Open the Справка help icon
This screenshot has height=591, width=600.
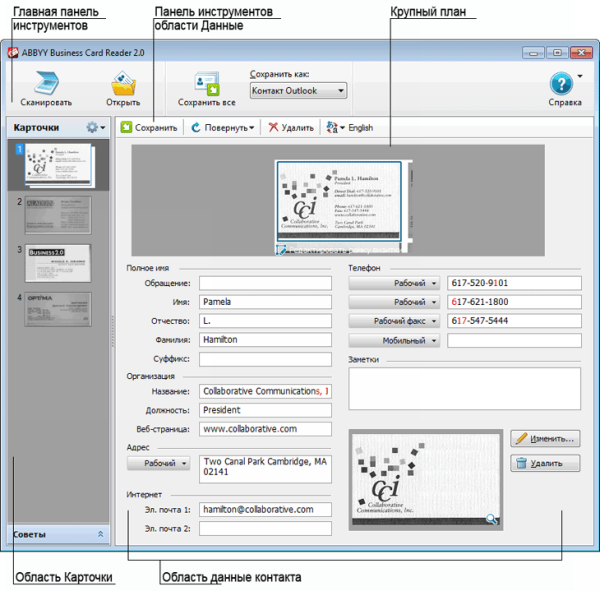tap(562, 84)
